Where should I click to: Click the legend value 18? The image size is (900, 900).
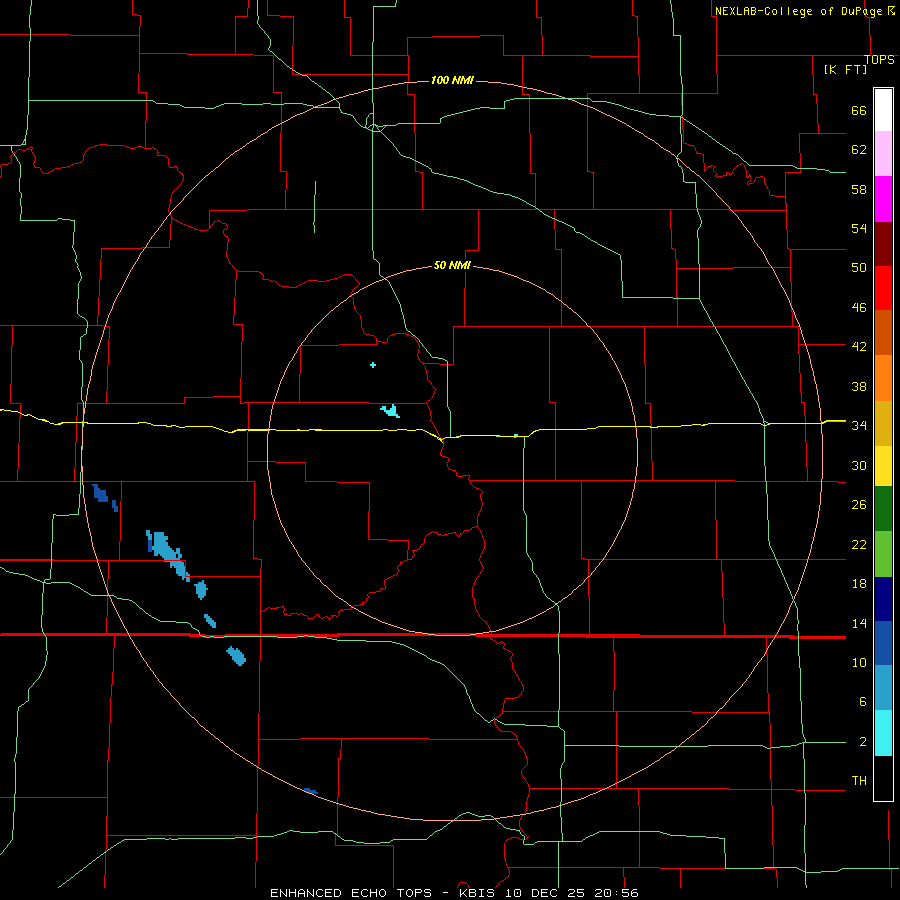[x=859, y=584]
